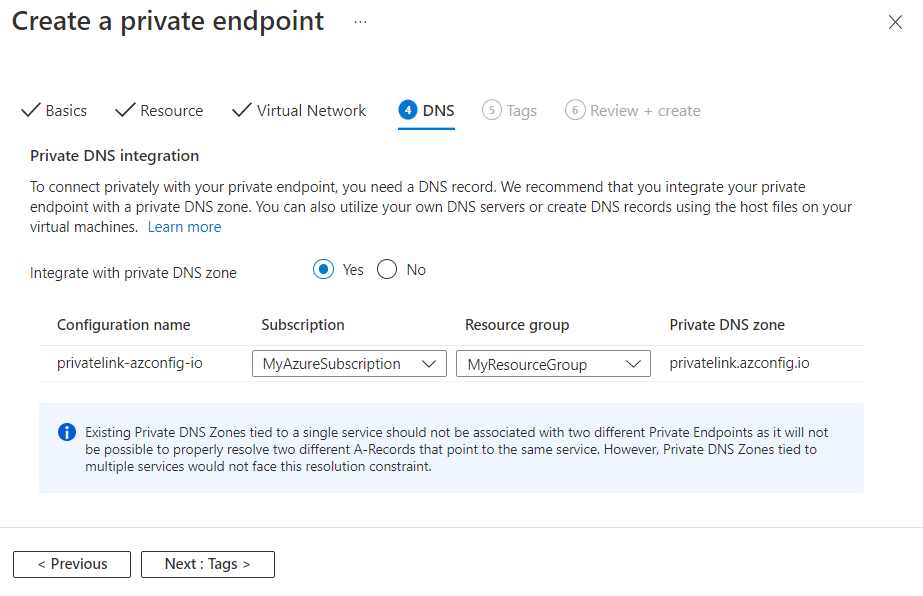Click the Previous button
923x596 pixels.
tap(71, 564)
